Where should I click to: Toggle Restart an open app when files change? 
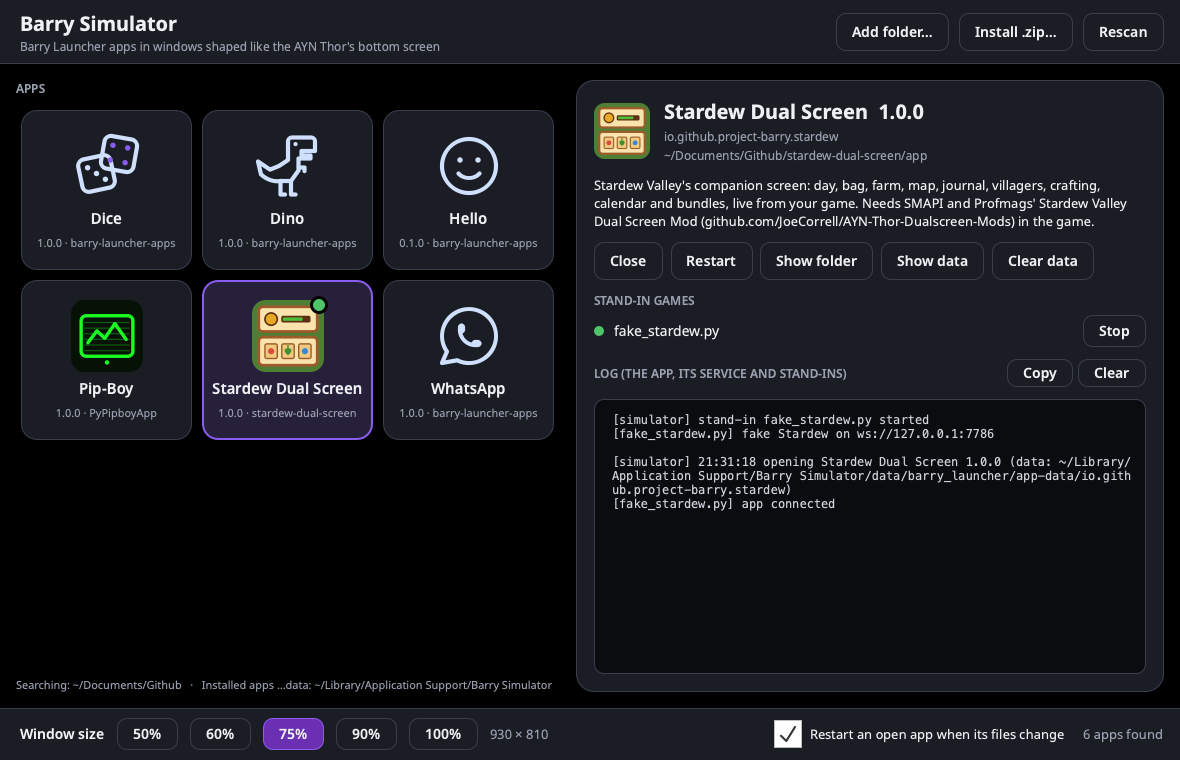point(787,734)
